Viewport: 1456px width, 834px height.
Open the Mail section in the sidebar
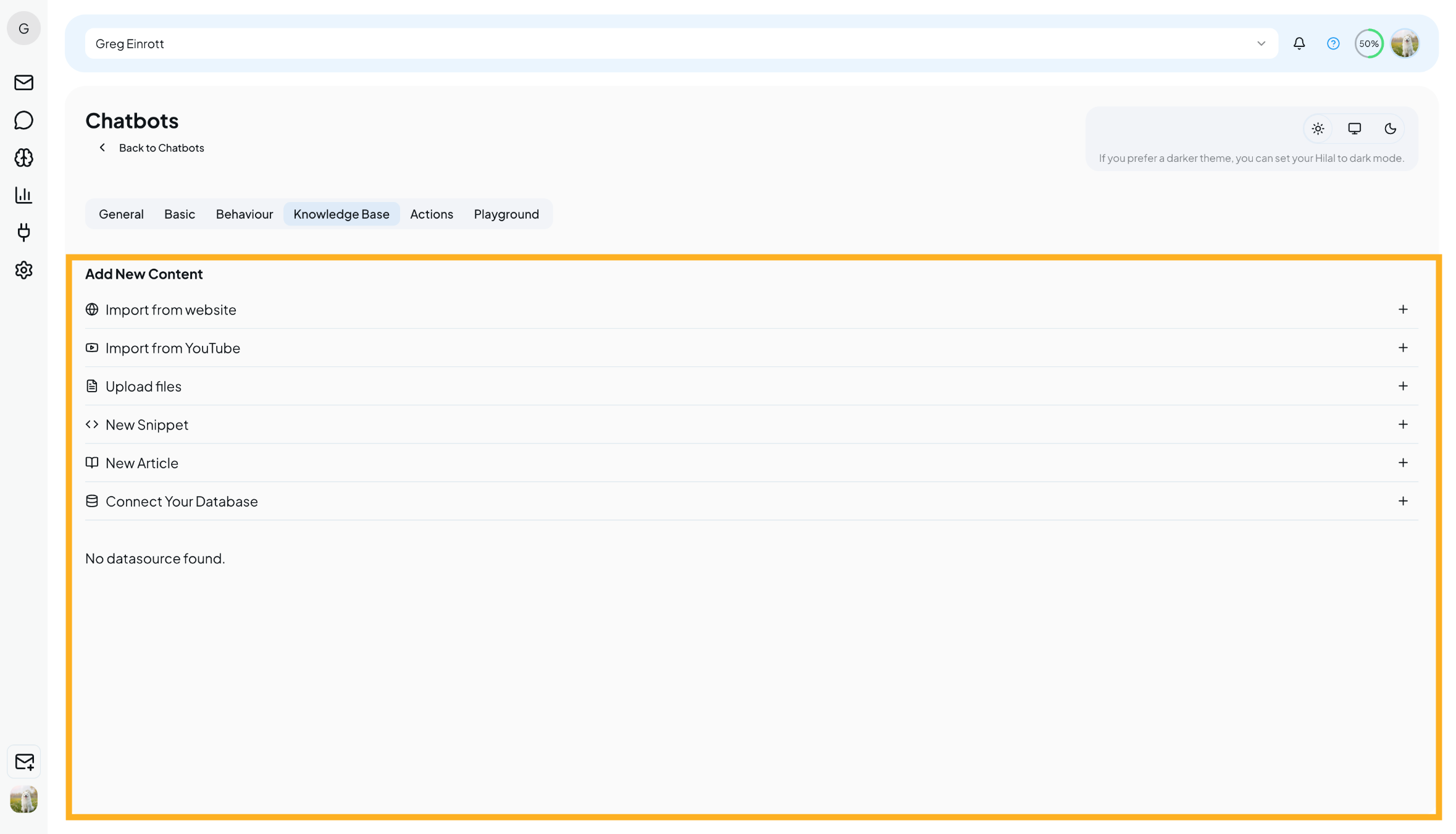coord(23,82)
